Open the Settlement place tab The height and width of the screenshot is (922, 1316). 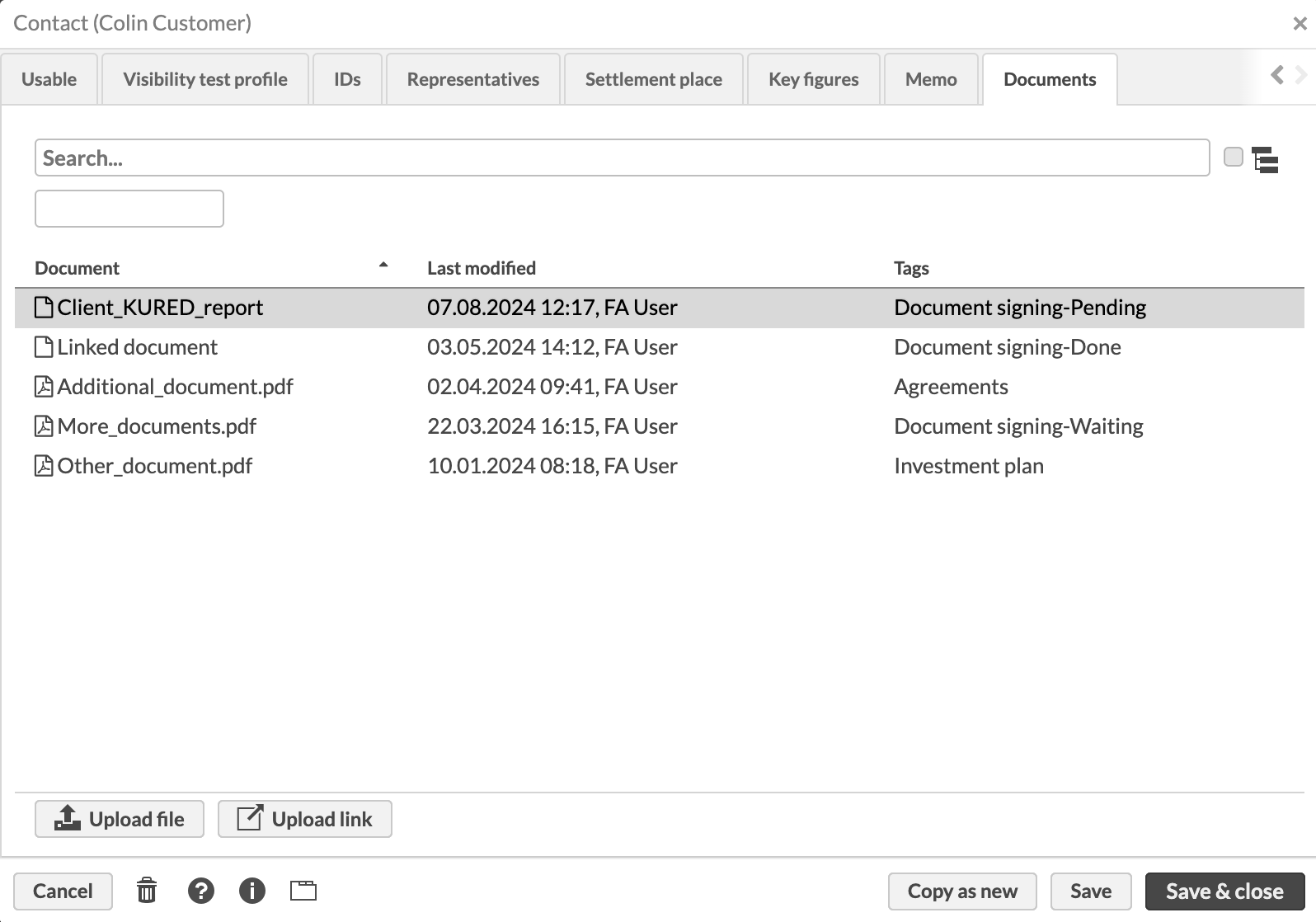pos(654,79)
